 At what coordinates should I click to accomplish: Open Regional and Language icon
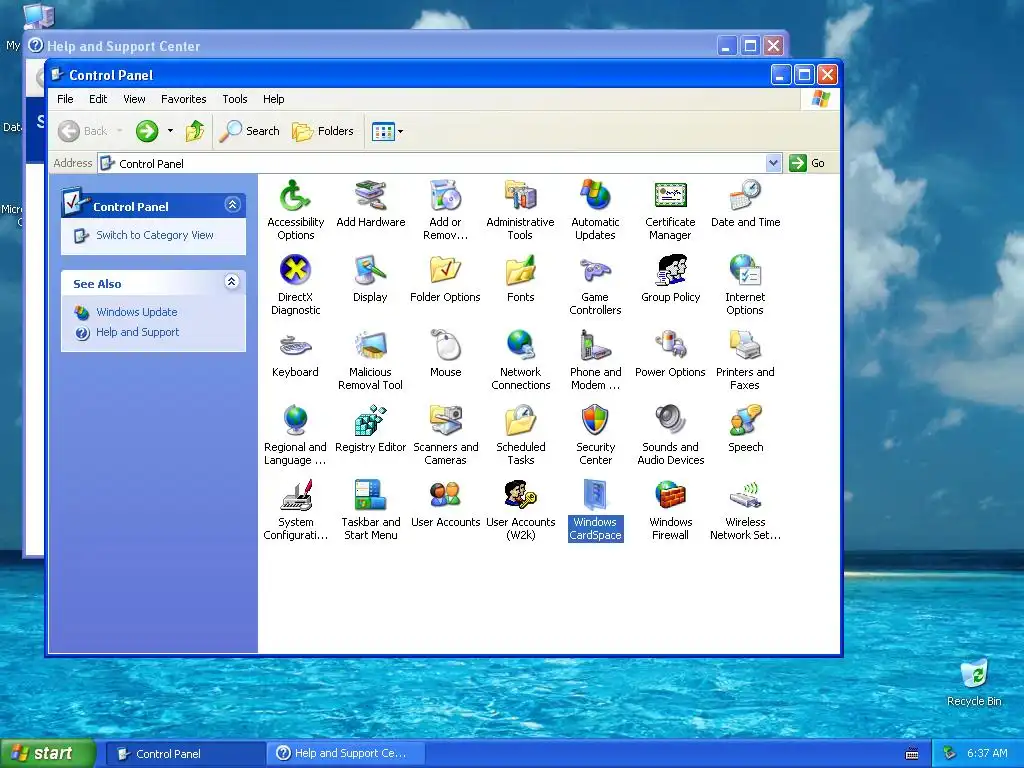coord(295,421)
